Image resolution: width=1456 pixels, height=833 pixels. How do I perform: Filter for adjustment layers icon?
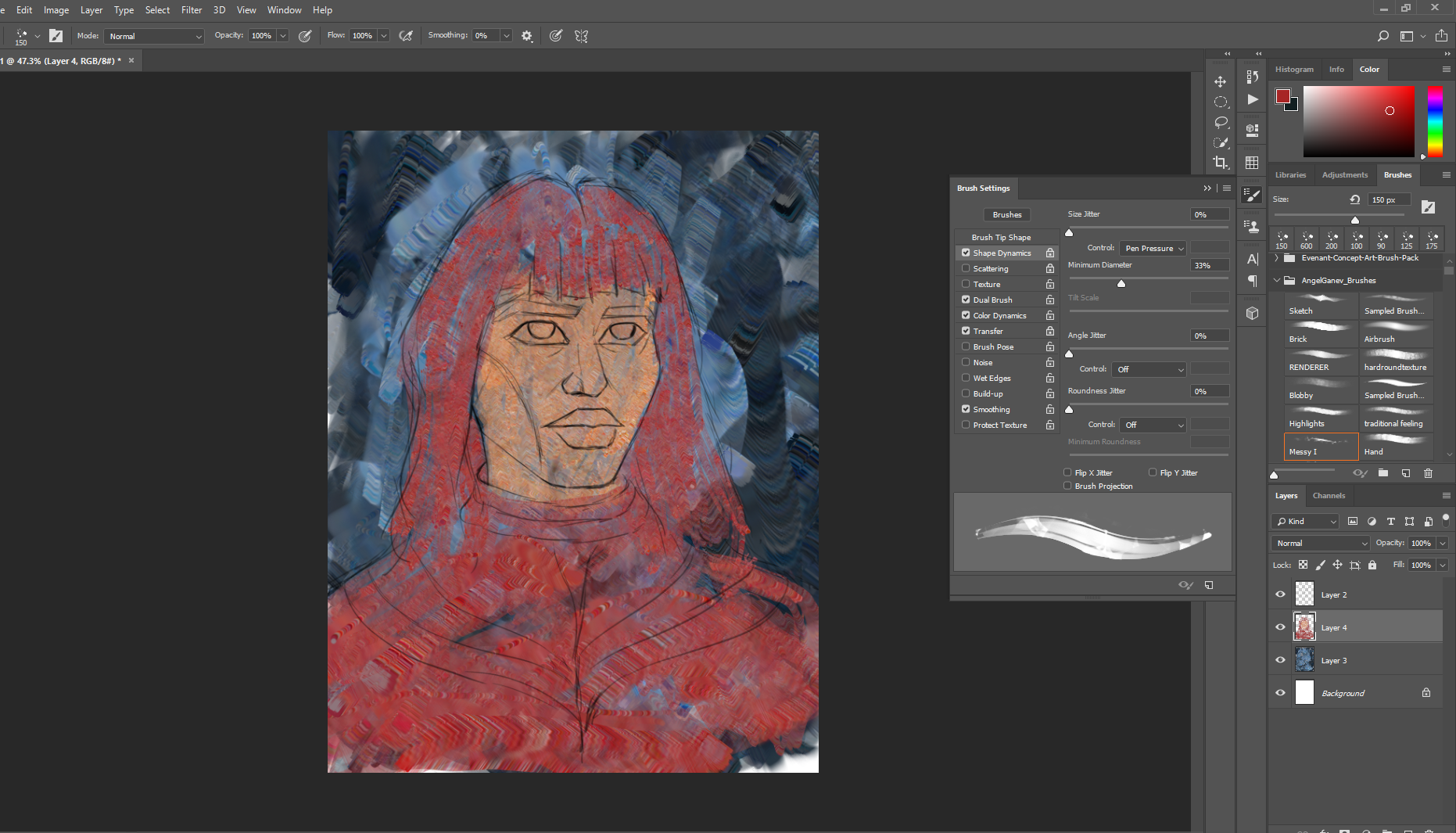(x=1372, y=521)
